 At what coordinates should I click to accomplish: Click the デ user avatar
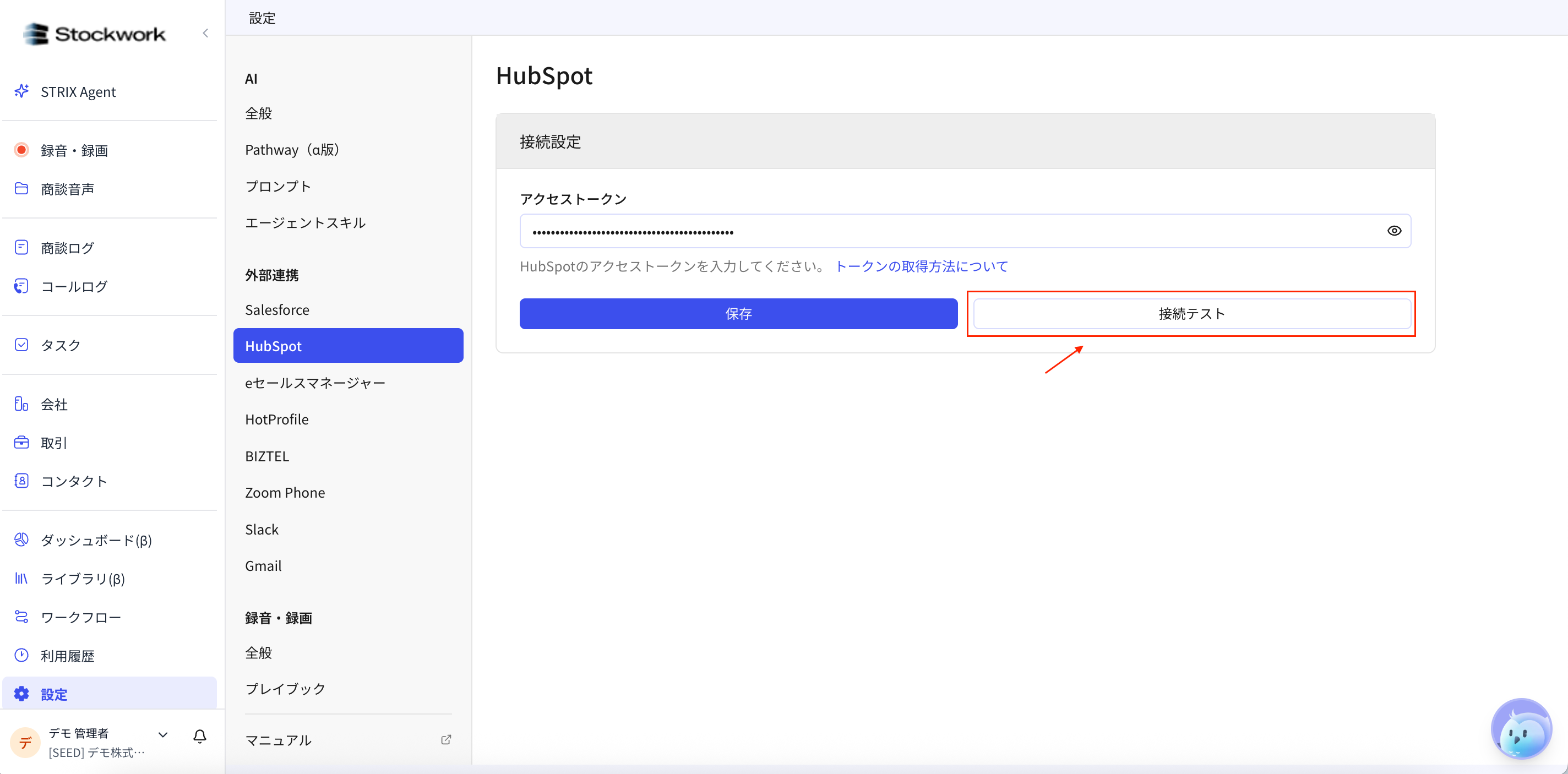pyautogui.click(x=25, y=743)
